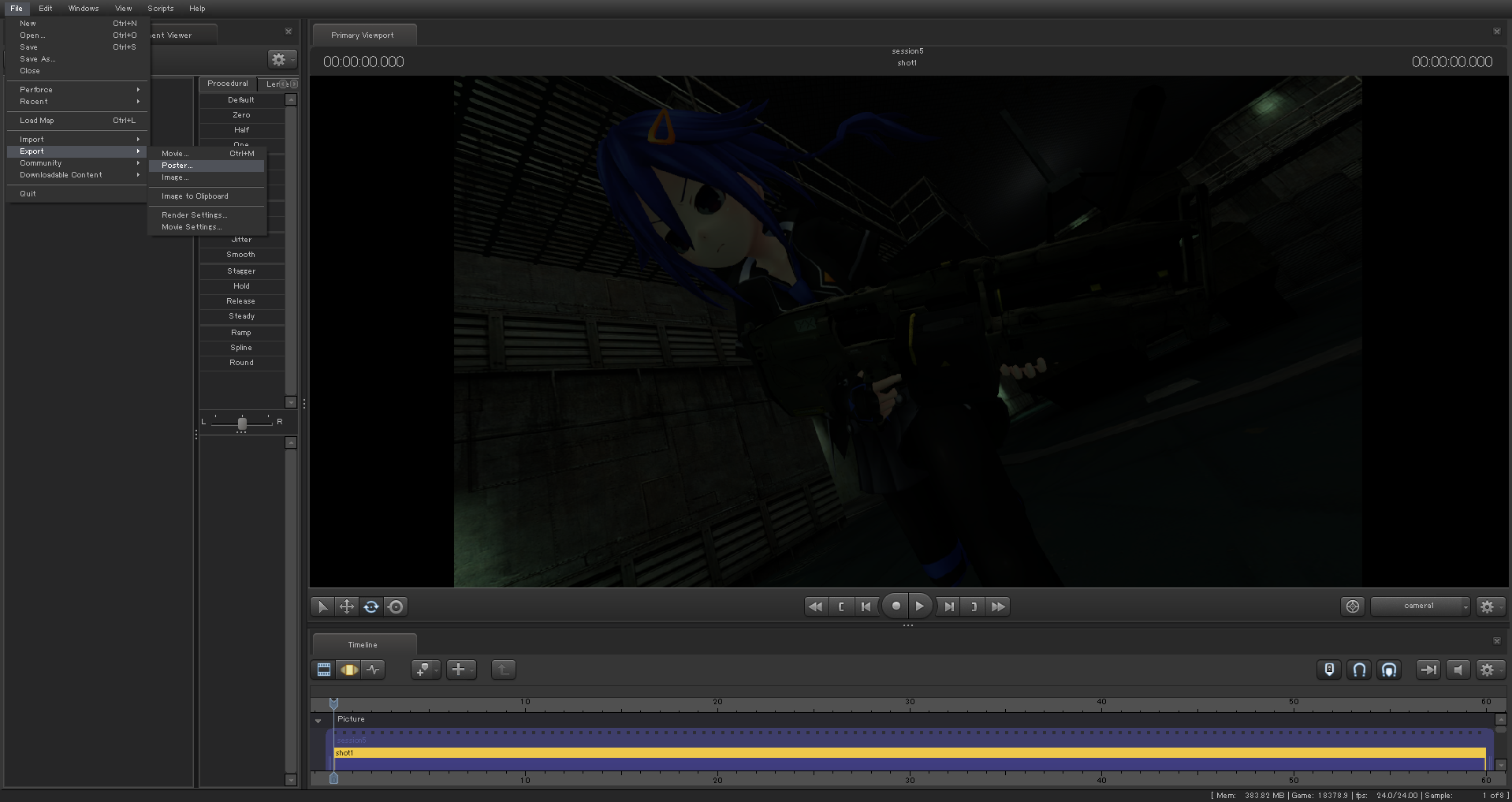The height and width of the screenshot is (802, 1512).
Task: Switch to the clip editor mode
Action: coord(324,670)
